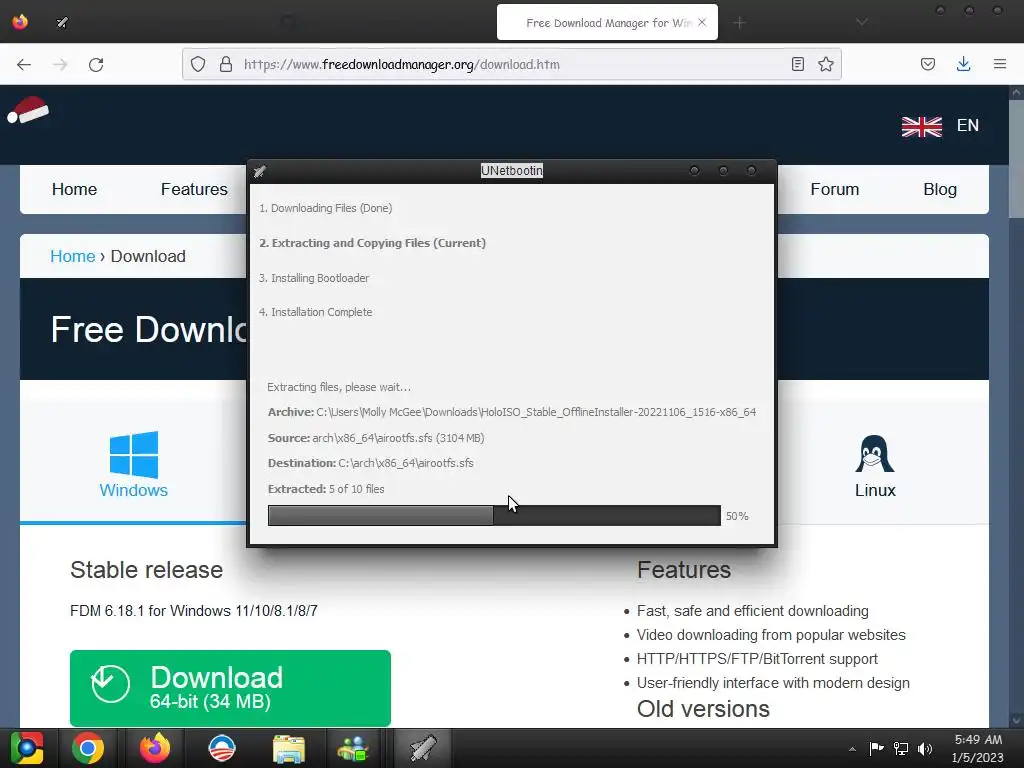The height and width of the screenshot is (768, 1024).
Task: Open a new tab with the plus button
Action: 739,23
